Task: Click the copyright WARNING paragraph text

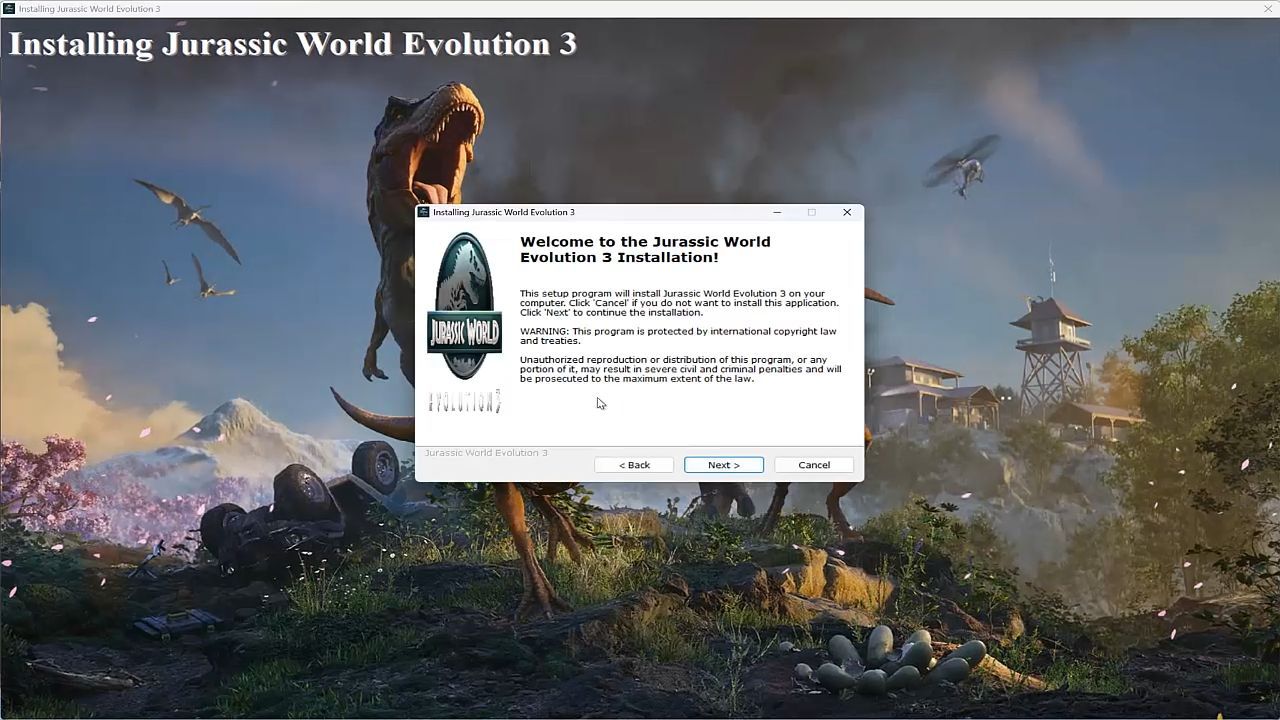Action: [x=677, y=336]
